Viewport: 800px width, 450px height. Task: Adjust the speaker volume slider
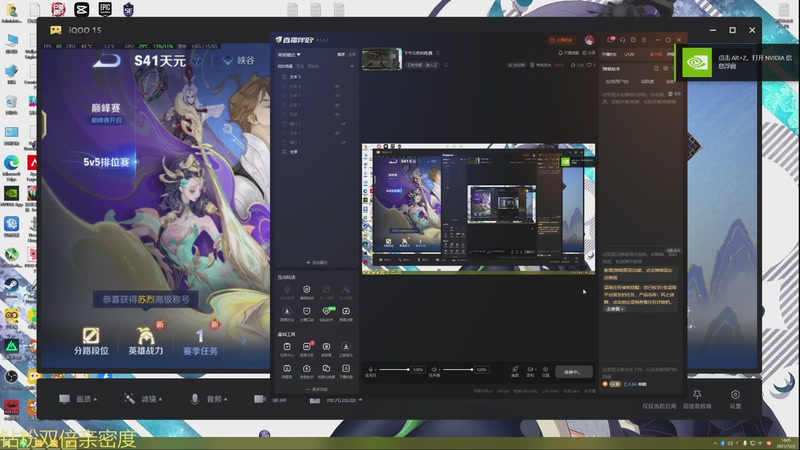click(458, 369)
